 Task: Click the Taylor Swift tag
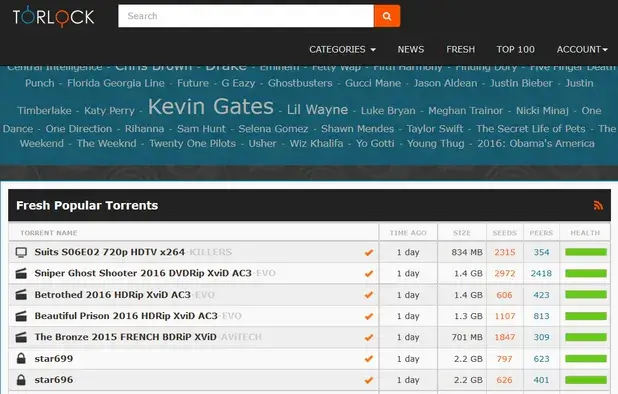(x=435, y=129)
